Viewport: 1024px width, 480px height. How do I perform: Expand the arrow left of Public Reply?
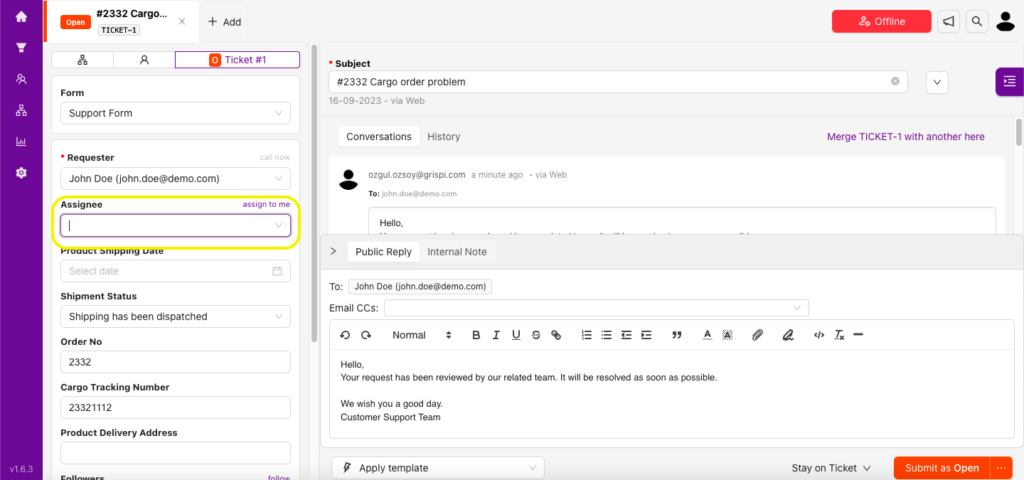click(333, 251)
